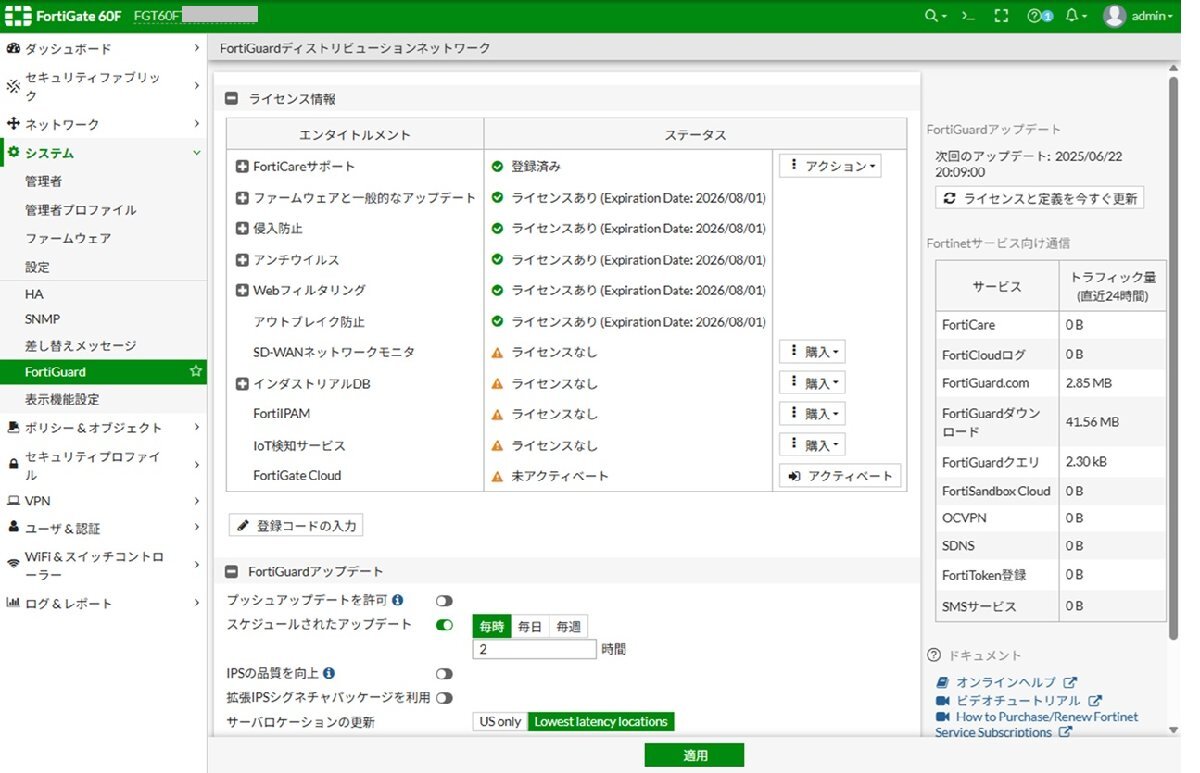The image size is (1200, 773).
Task: Select the 毎時 schedule option
Action: (x=492, y=626)
